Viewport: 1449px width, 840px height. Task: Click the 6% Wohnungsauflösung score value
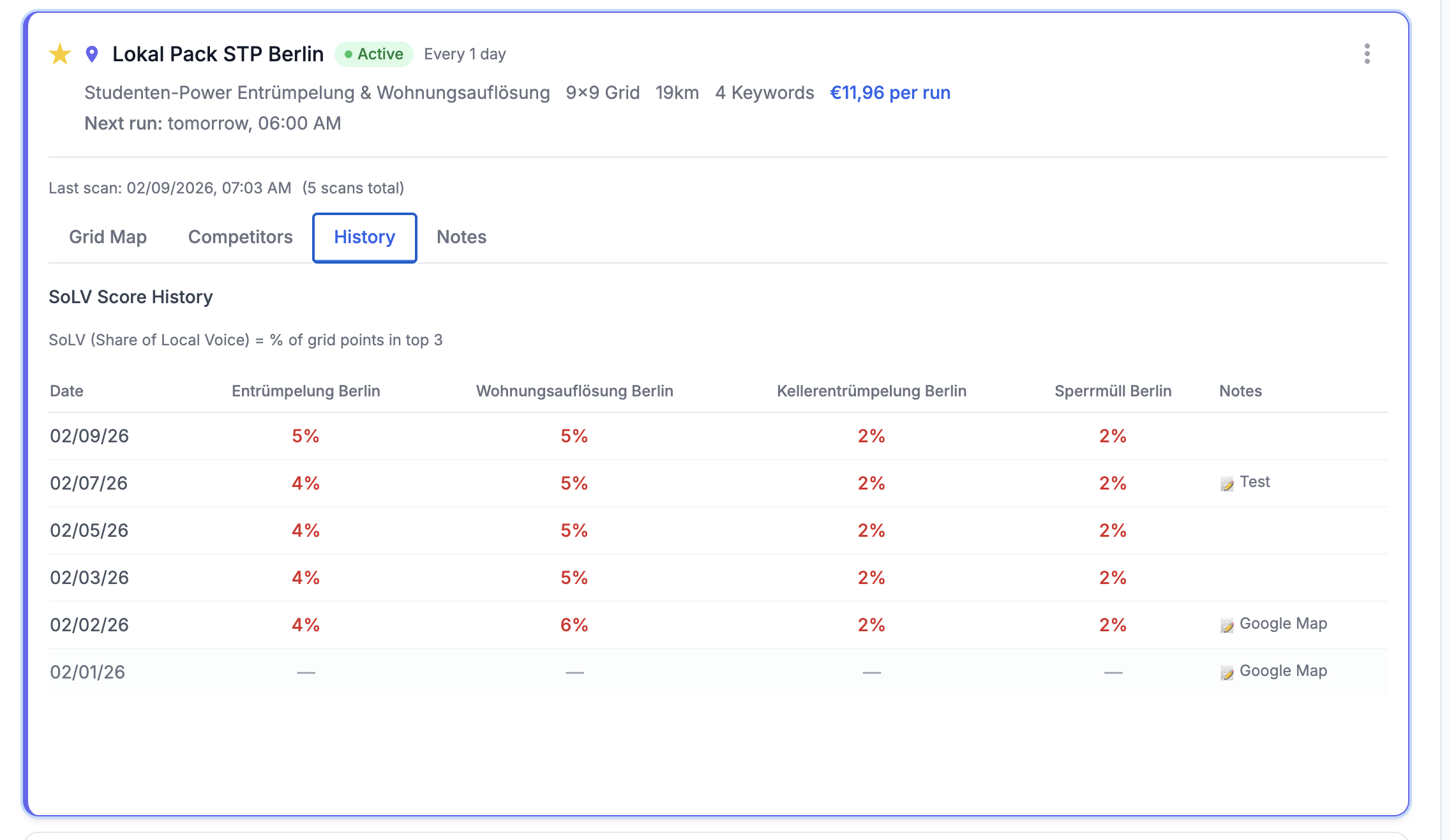click(574, 626)
